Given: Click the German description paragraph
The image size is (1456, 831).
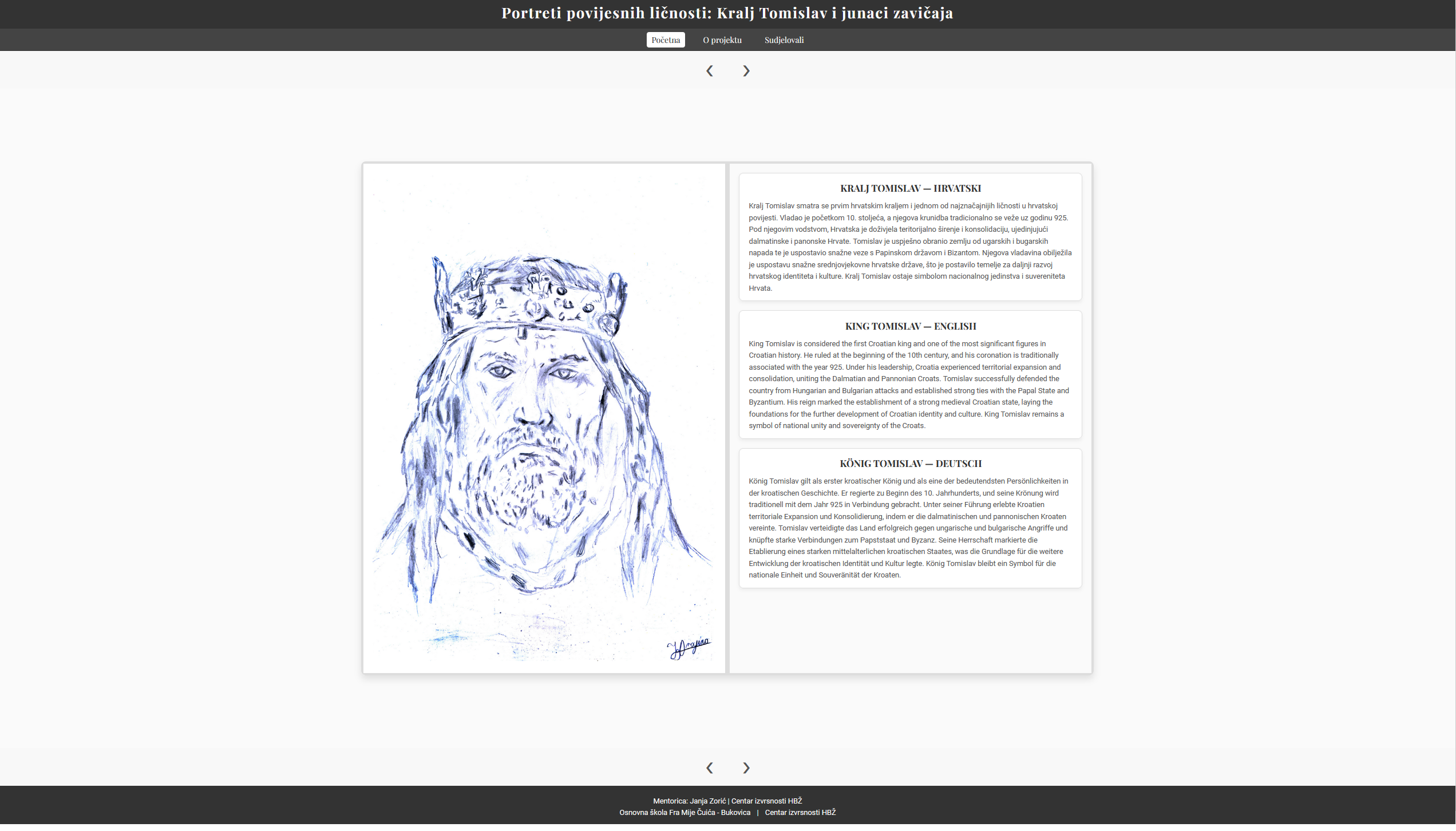Looking at the screenshot, I should 910,528.
